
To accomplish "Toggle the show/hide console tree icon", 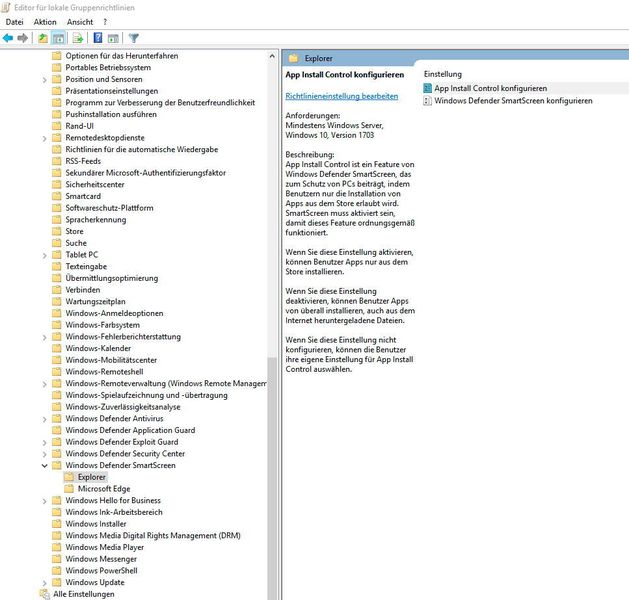I will coord(58,38).
